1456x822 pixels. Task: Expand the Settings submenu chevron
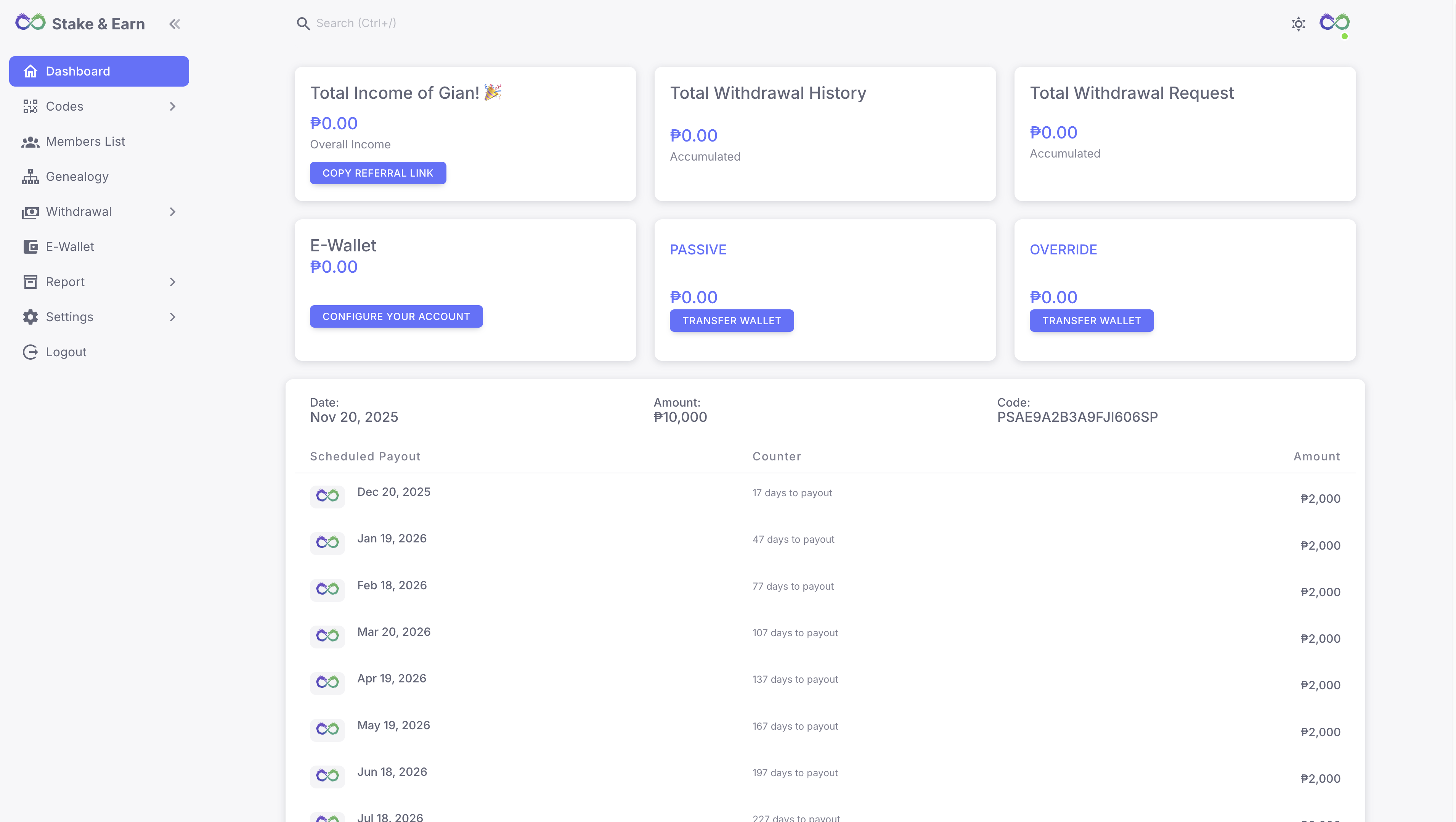[173, 317]
